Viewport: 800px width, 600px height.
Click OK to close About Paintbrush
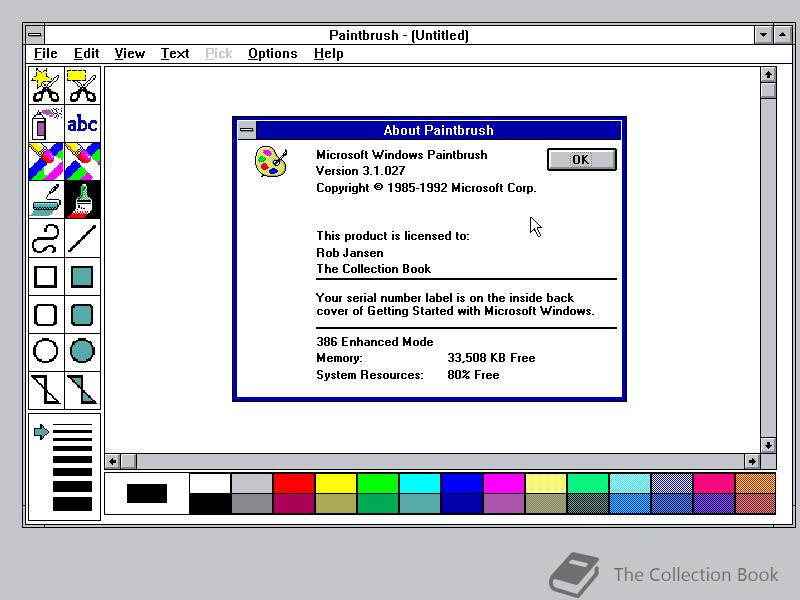[582, 160]
